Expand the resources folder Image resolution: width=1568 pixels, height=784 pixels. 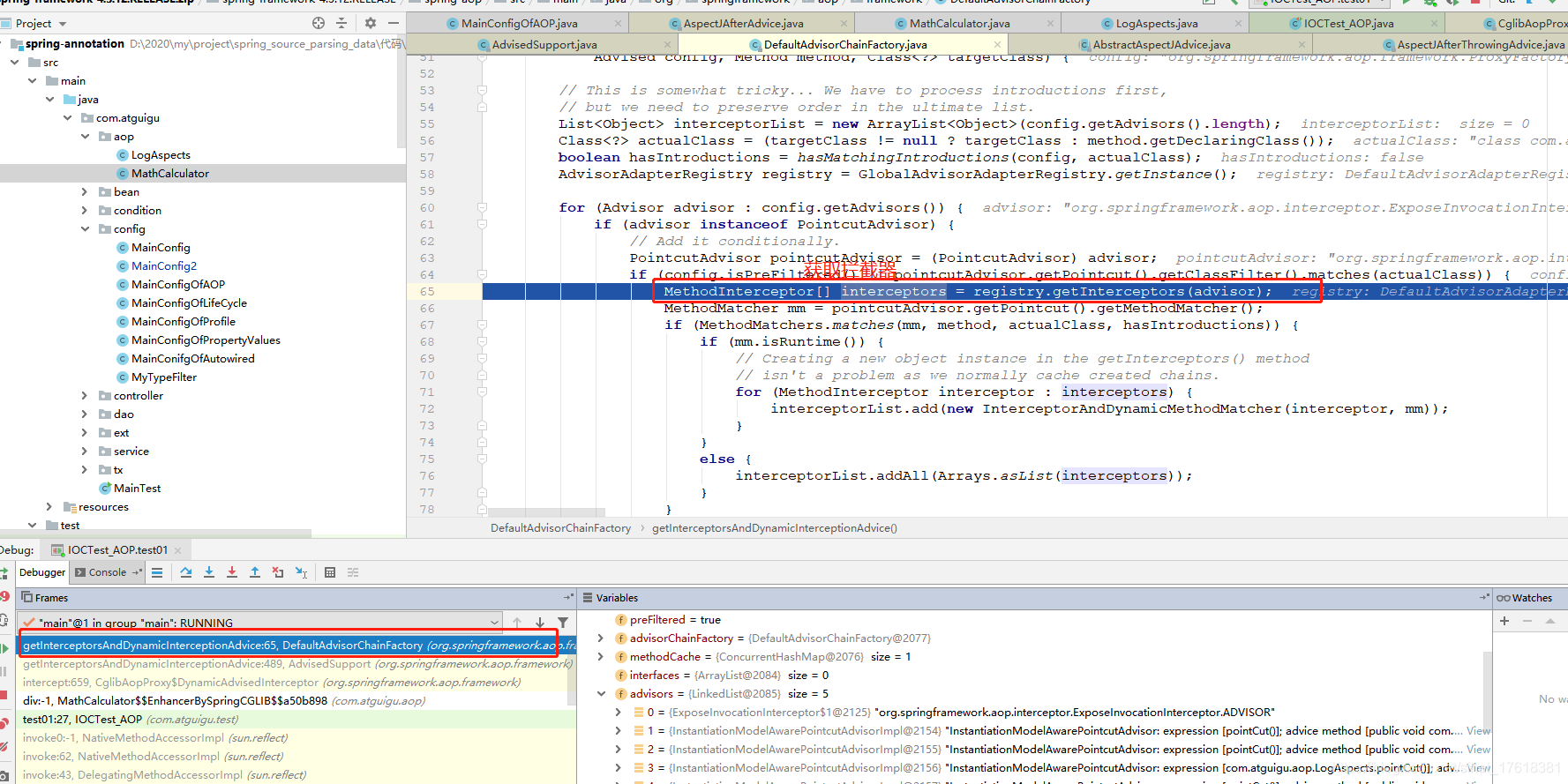point(50,507)
